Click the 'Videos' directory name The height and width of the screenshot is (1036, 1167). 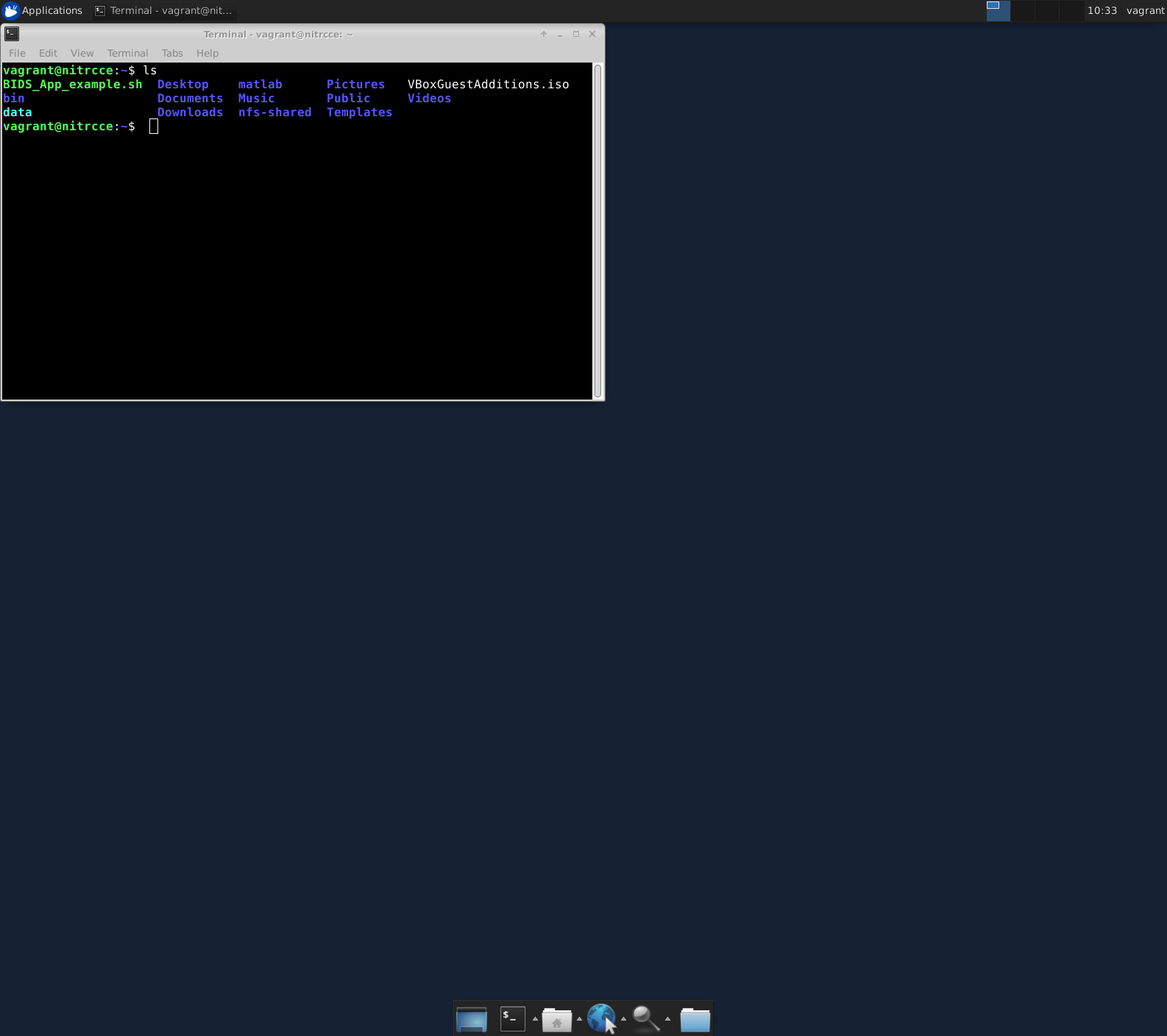[430, 99]
